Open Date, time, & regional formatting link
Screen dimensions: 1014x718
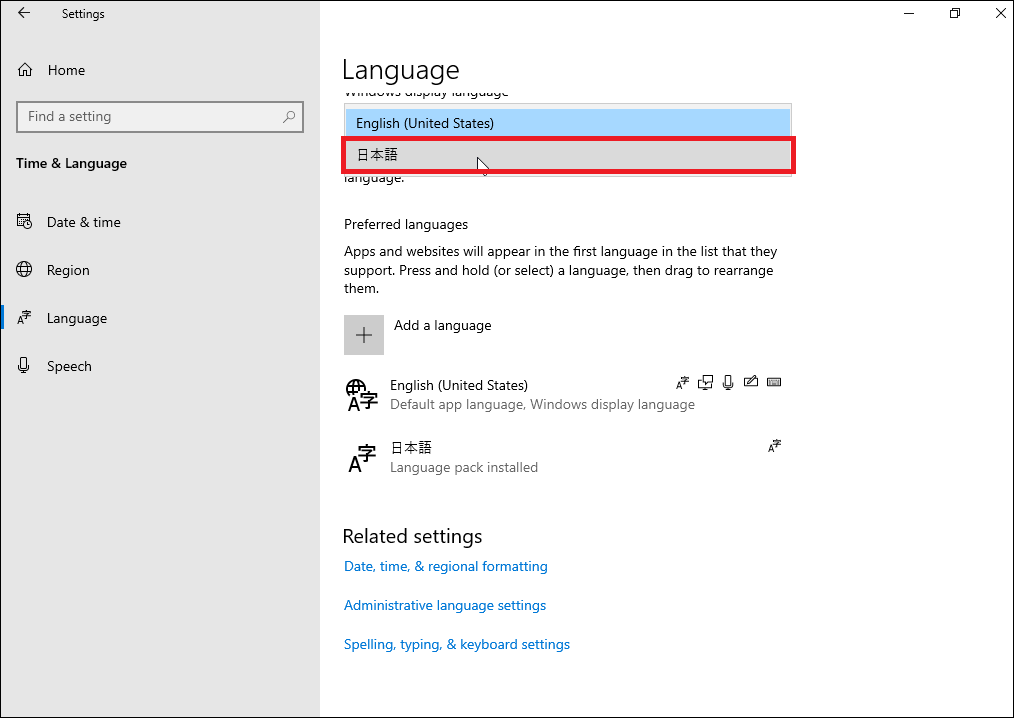coord(446,566)
